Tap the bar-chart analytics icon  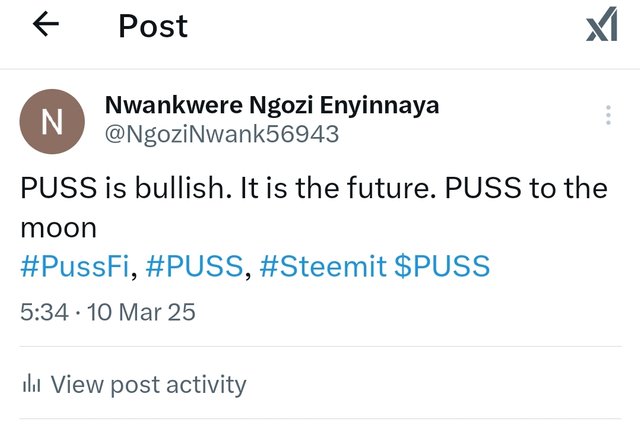[x=31, y=383]
